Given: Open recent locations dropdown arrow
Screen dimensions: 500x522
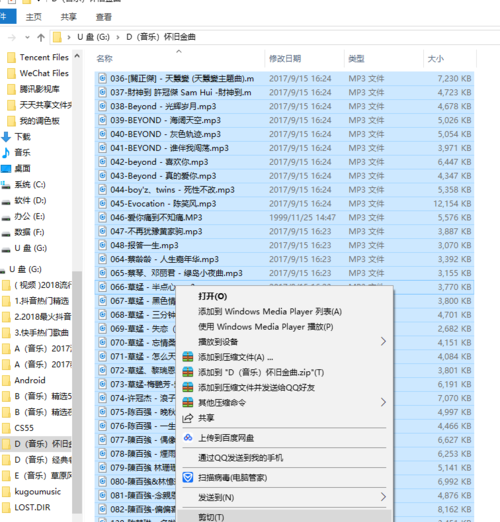Looking at the screenshot, I should pyautogui.click(x=27, y=37).
